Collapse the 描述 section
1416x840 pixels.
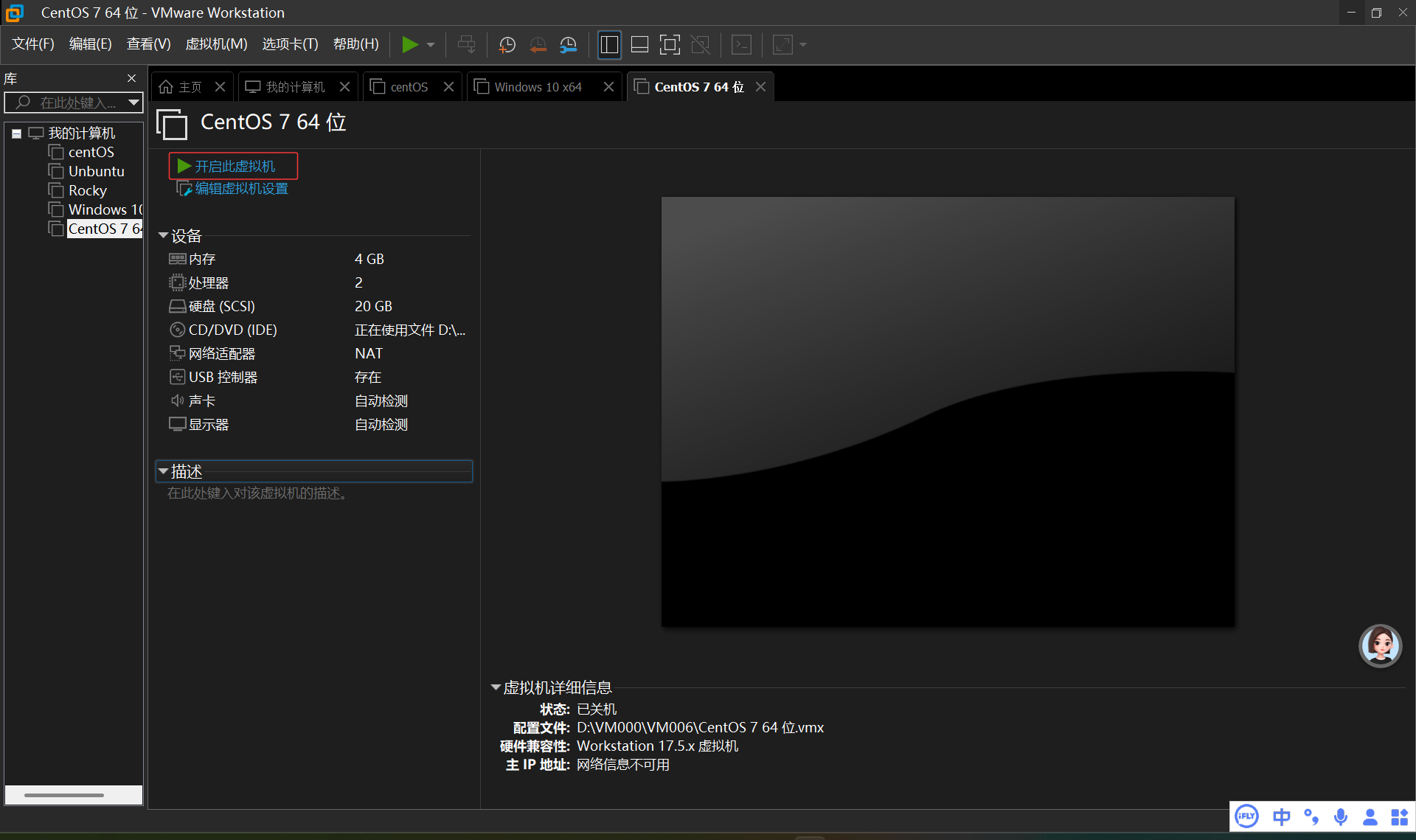(x=163, y=471)
